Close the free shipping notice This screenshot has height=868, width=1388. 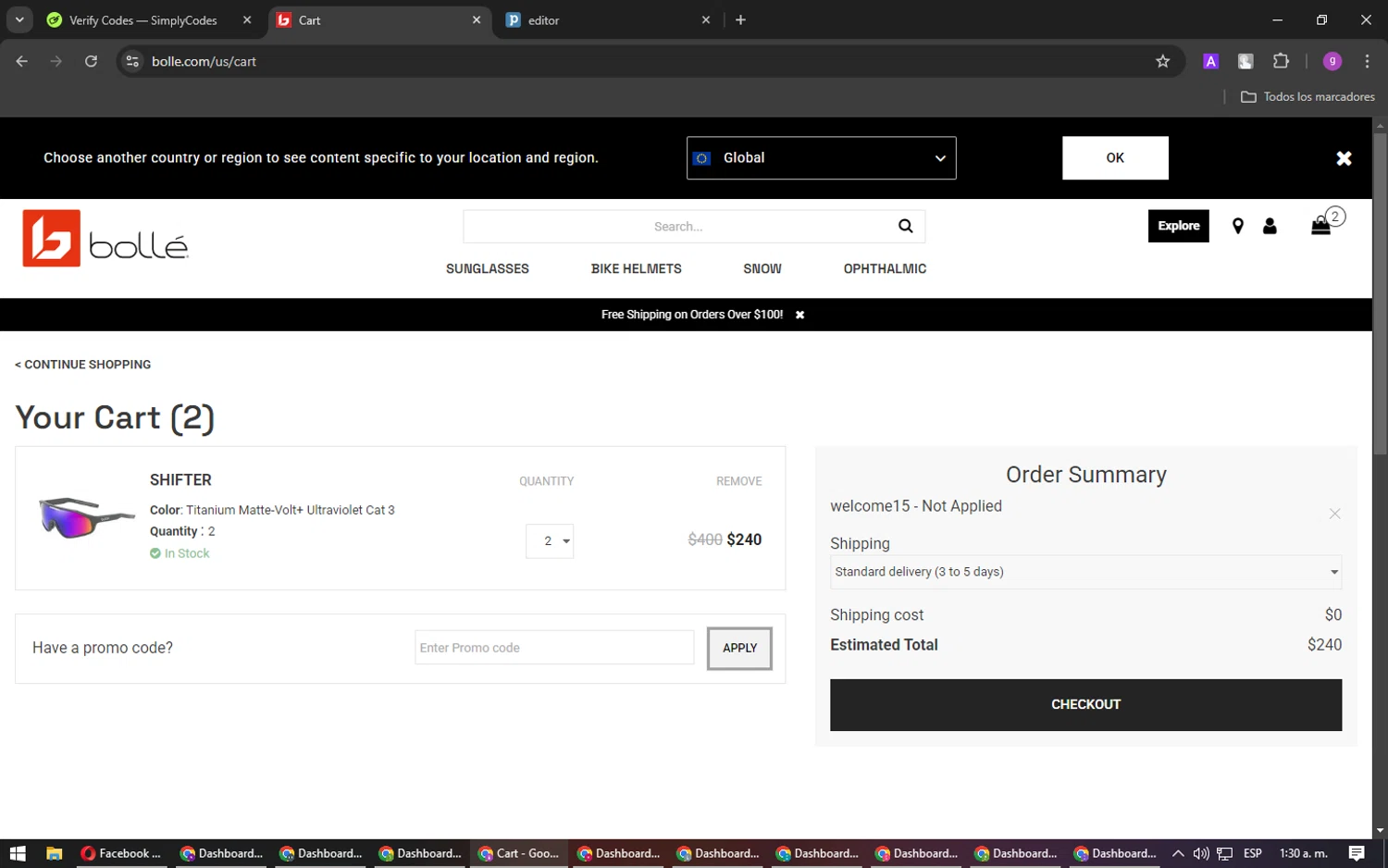click(x=799, y=315)
